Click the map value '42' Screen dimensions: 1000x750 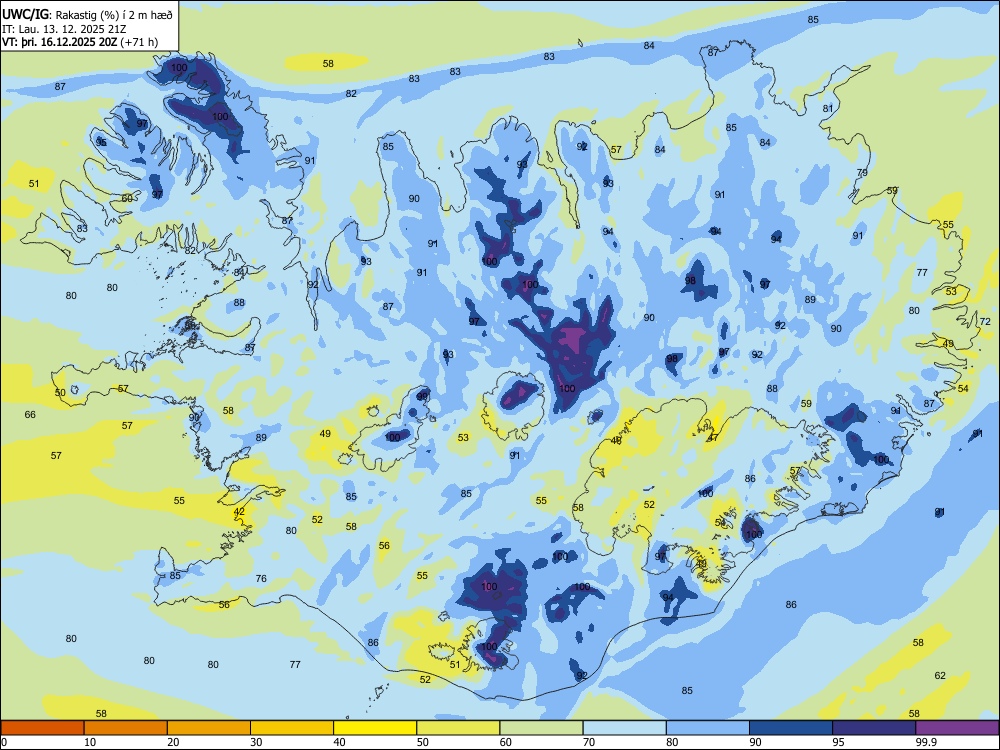239,511
